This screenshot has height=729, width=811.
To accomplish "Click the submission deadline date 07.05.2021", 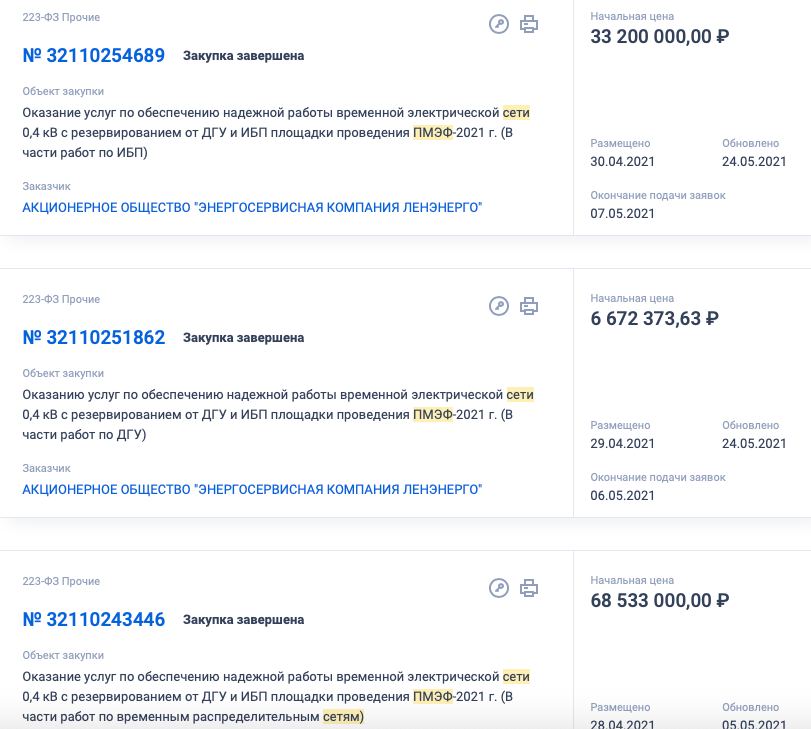I will coord(622,214).
